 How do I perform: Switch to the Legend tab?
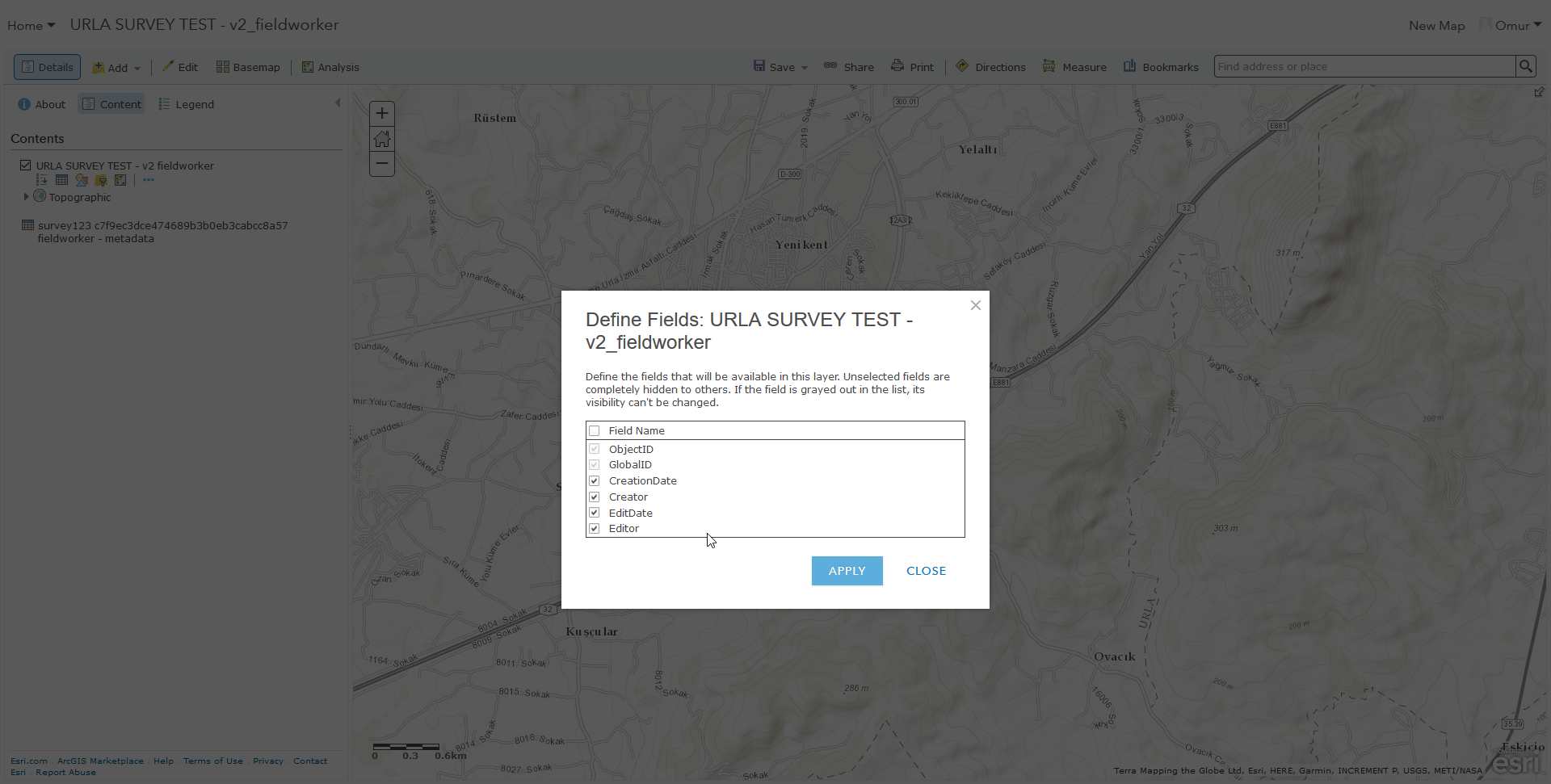pos(187,104)
